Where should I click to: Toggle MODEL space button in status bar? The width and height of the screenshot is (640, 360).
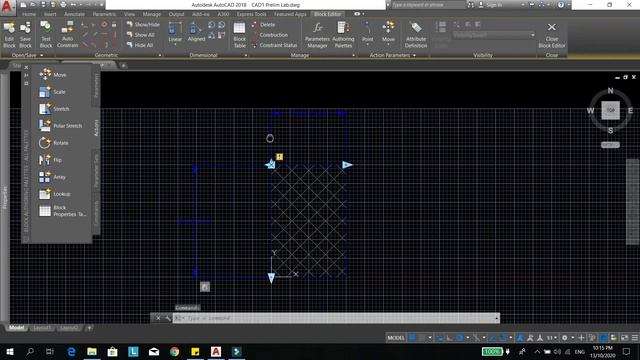396,338
